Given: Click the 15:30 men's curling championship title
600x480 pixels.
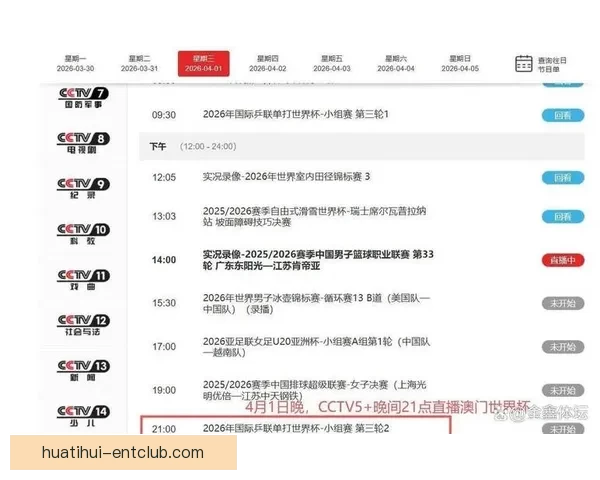Looking at the screenshot, I should tap(316, 304).
